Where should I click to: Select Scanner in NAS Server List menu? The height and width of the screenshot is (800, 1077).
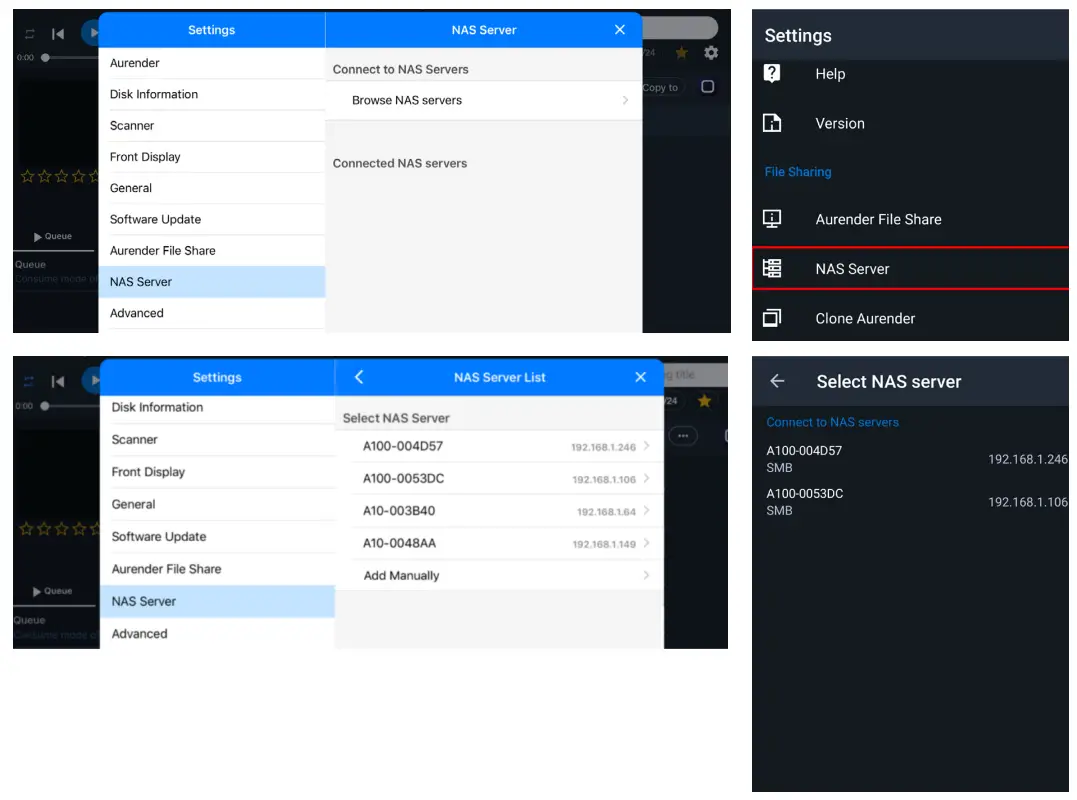point(217,439)
